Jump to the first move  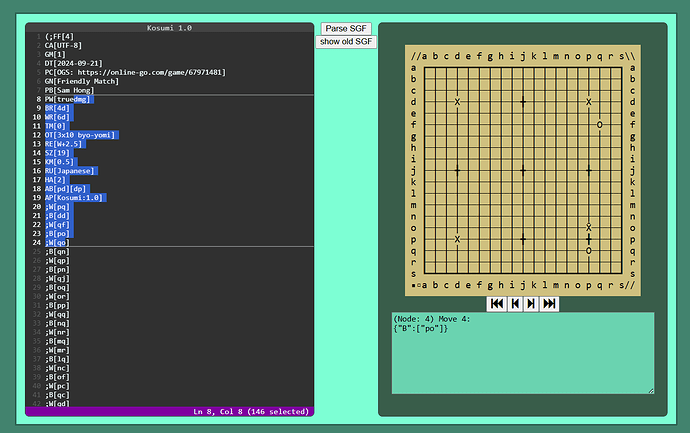496,304
